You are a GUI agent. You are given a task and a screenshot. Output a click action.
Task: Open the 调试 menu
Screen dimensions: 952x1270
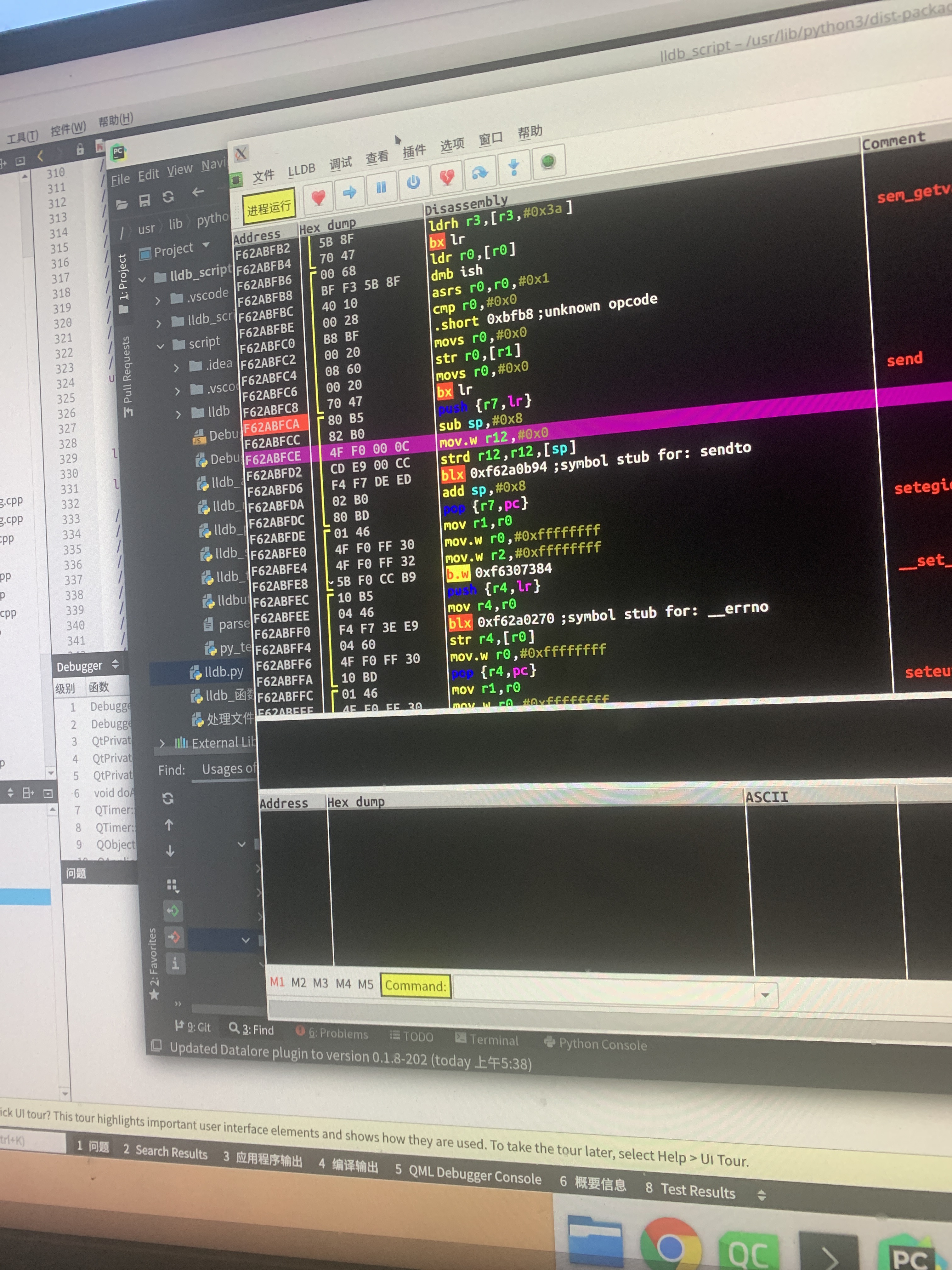pos(340,163)
